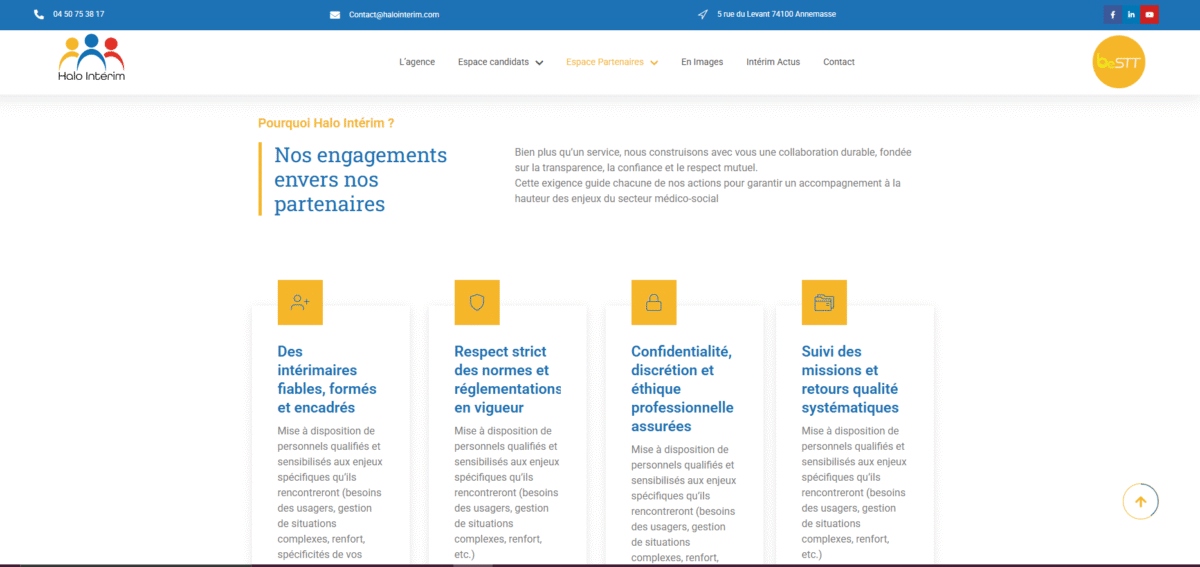The width and height of the screenshot is (1200, 567).
Task: Click the envelope email icon
Action: click(x=335, y=15)
